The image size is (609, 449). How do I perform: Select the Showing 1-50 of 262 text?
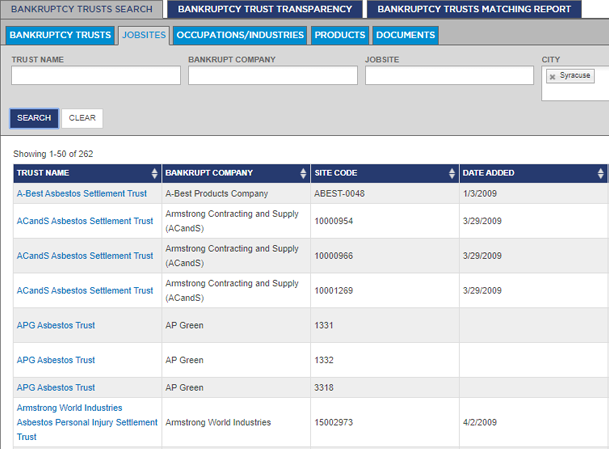pos(53,154)
